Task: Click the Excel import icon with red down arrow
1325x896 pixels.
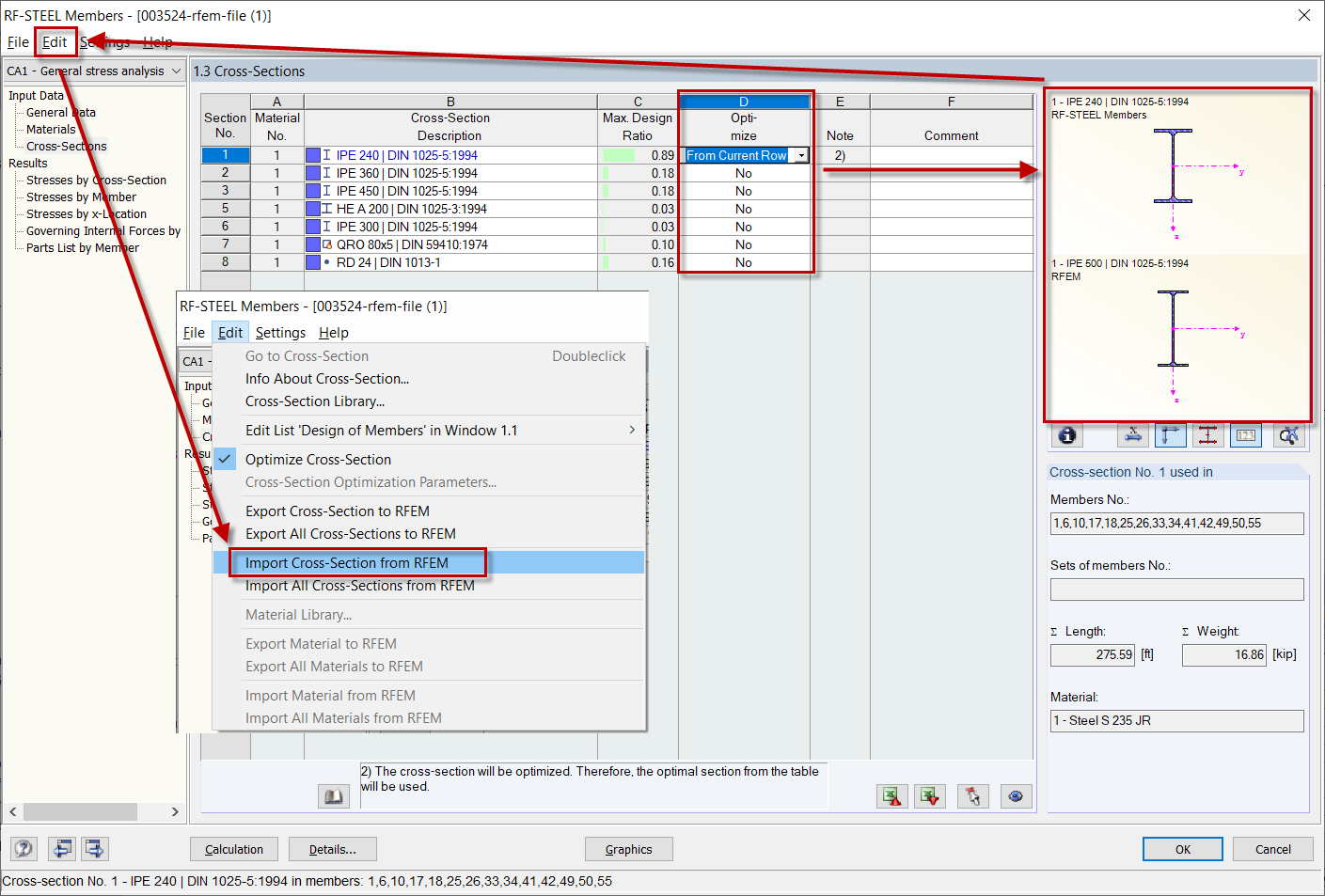Action: pyautogui.click(x=930, y=796)
